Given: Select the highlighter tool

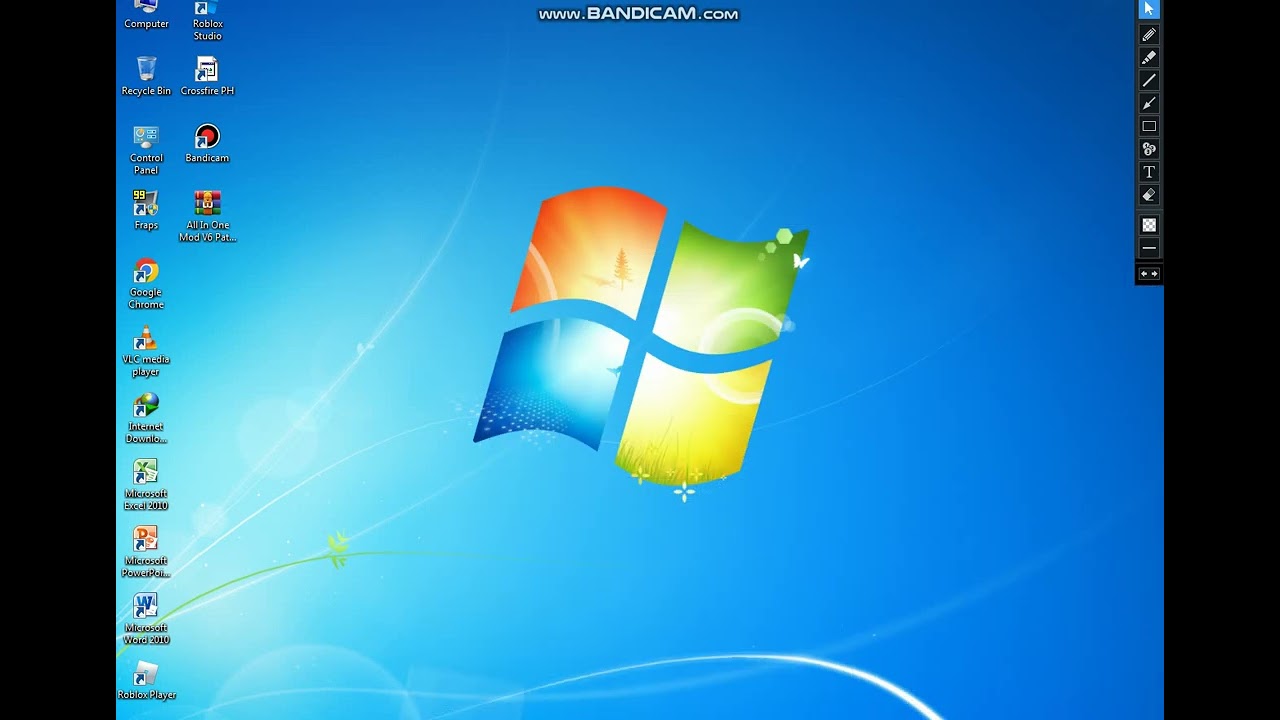Looking at the screenshot, I should [x=1149, y=57].
